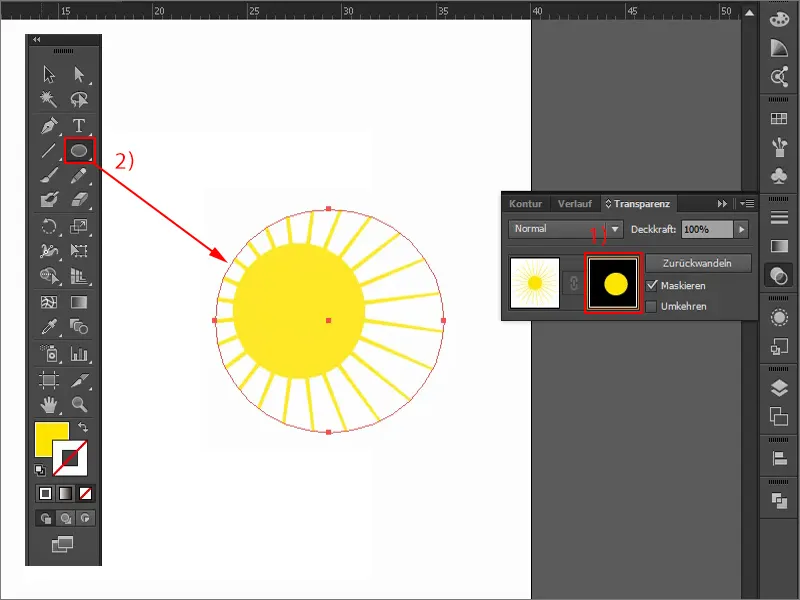
Task: Uncheck the Maskieren checkbox
Action: click(x=652, y=286)
